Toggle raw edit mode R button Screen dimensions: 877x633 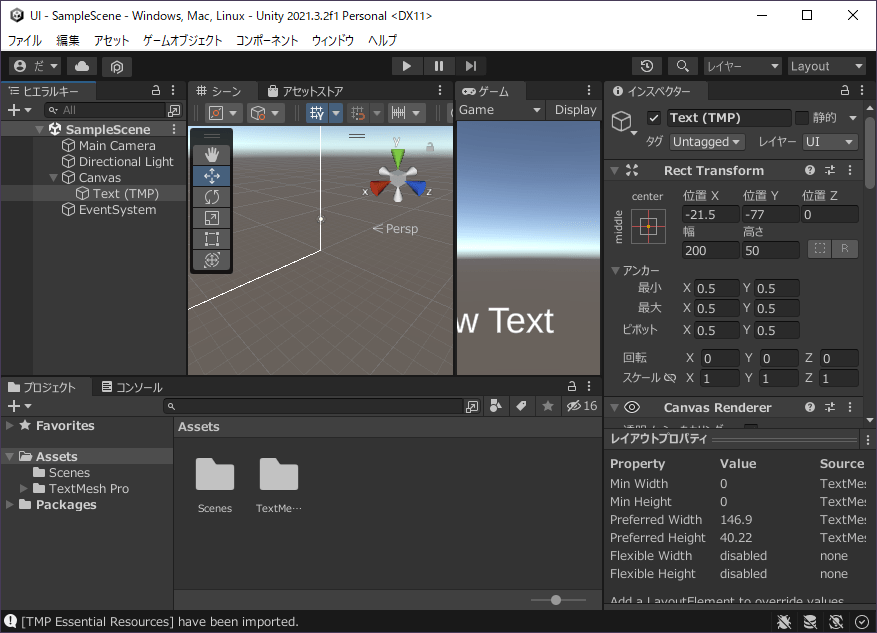(845, 249)
